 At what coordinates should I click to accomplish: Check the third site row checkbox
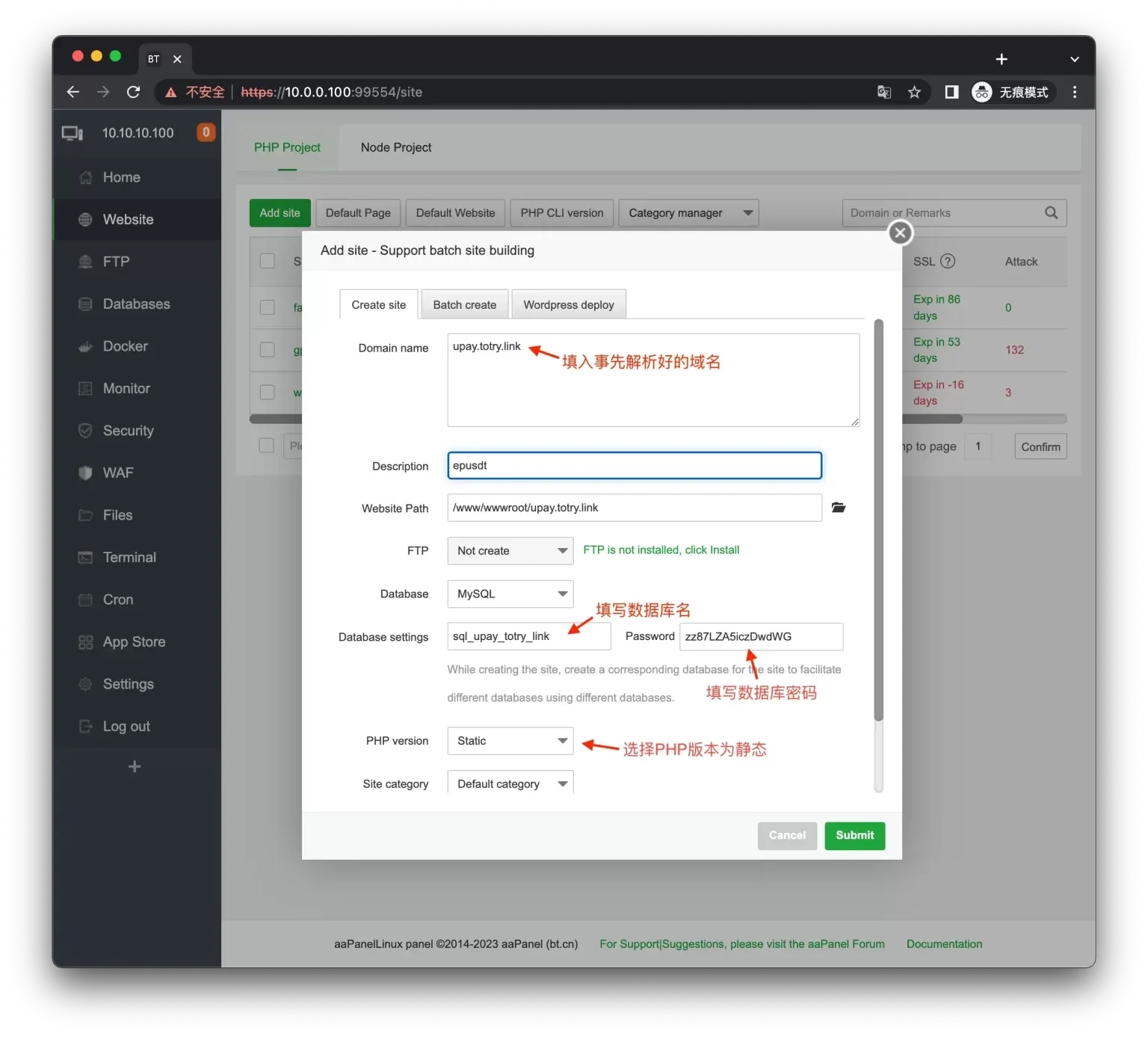tap(267, 393)
